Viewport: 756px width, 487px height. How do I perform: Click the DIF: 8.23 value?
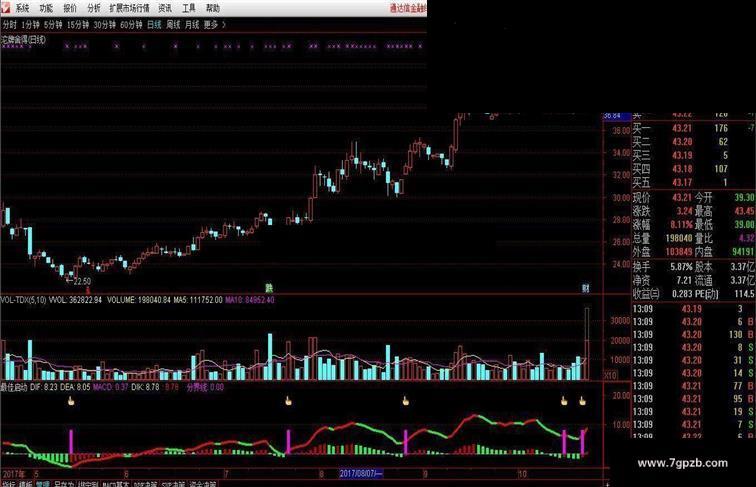pyautogui.click(x=44, y=387)
